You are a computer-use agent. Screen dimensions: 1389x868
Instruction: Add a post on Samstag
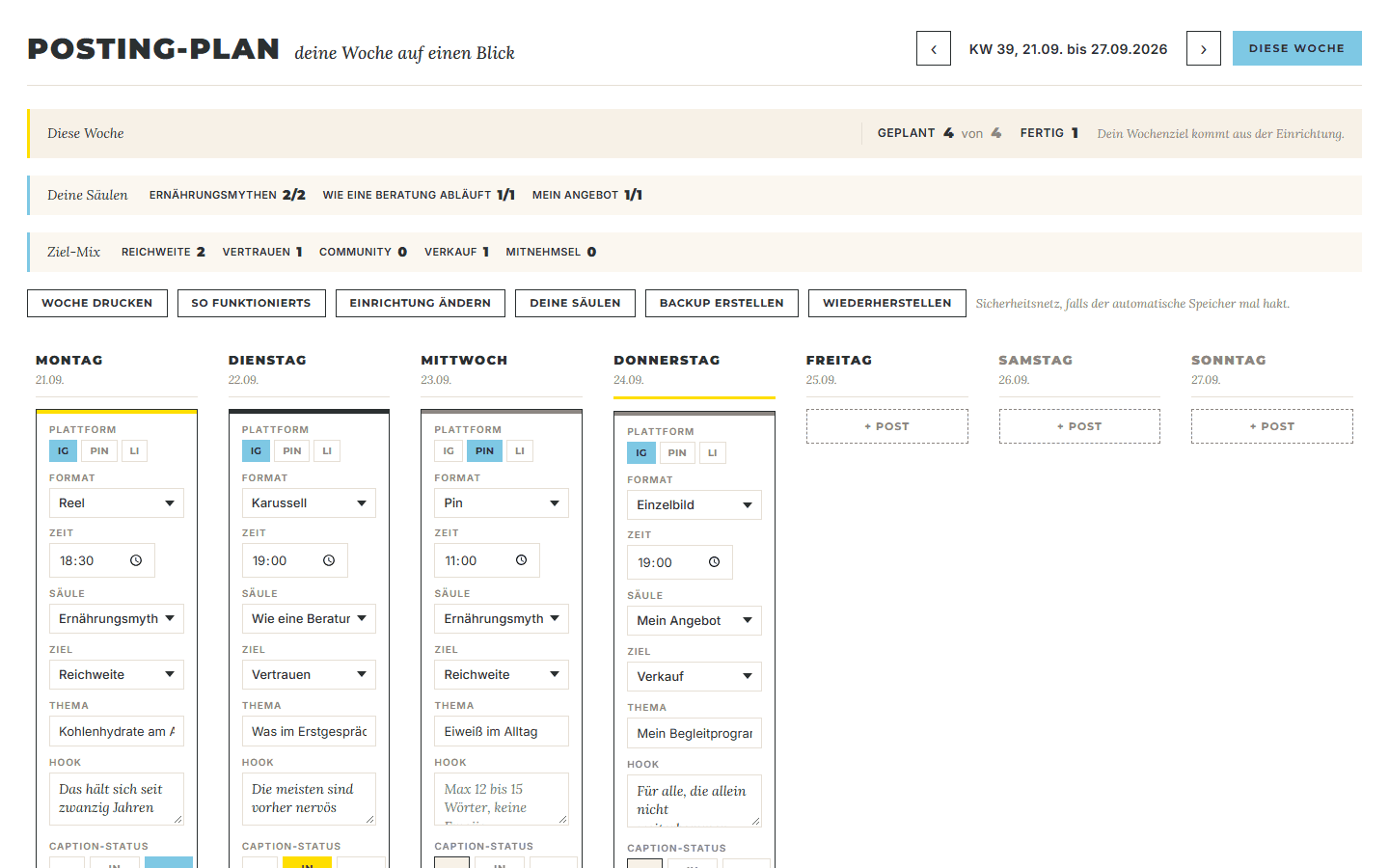tap(1079, 426)
